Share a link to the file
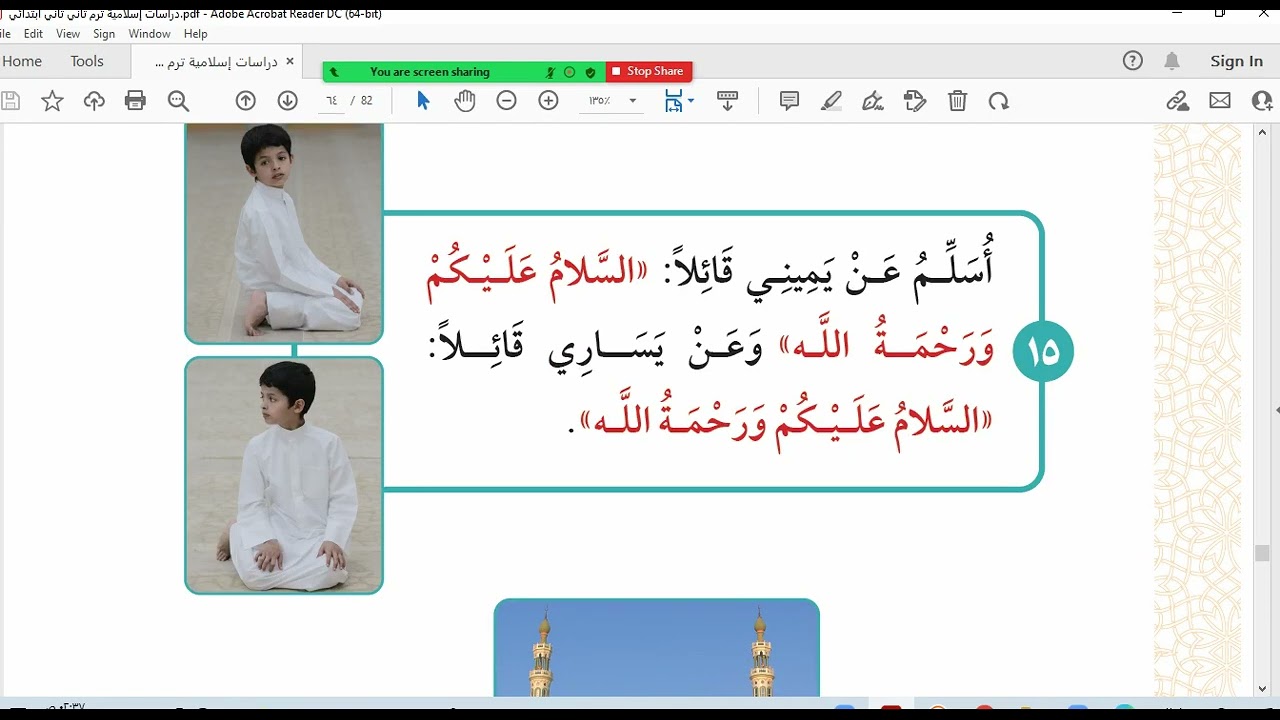Viewport: 1280px width, 720px height. coord(1178,101)
